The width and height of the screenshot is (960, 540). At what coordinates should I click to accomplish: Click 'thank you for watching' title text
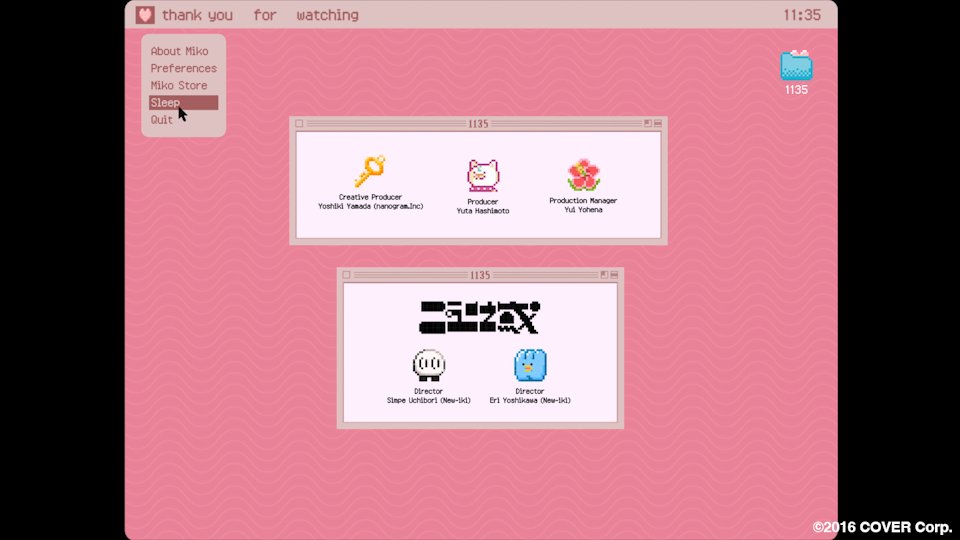(x=260, y=15)
